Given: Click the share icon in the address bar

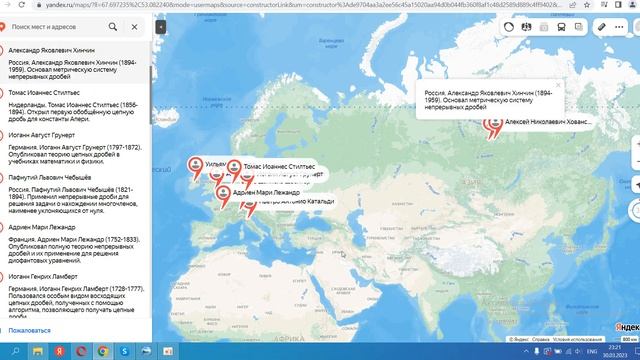Looking at the screenshot, I should tap(573, 5).
